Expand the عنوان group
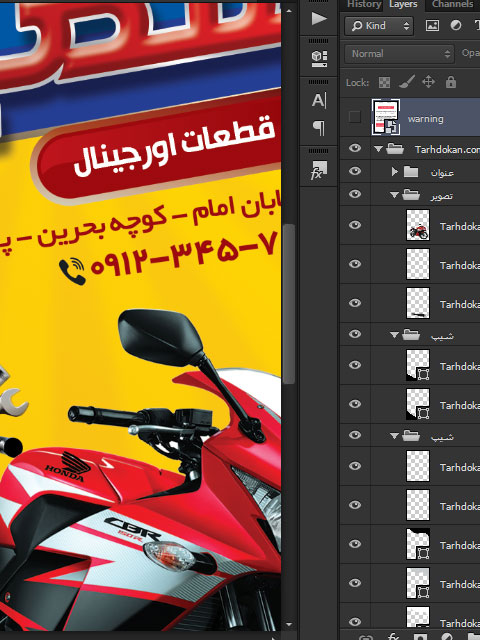480x640 pixels. point(394,172)
